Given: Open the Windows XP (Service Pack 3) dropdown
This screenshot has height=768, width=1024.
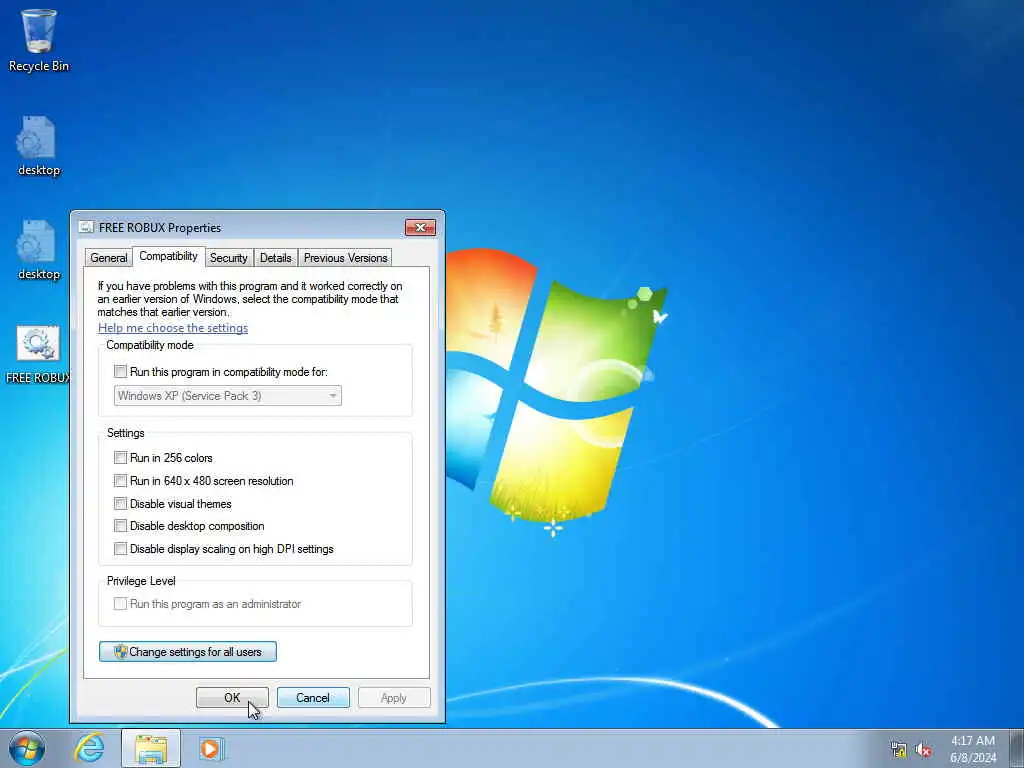Looking at the screenshot, I should pyautogui.click(x=228, y=396).
